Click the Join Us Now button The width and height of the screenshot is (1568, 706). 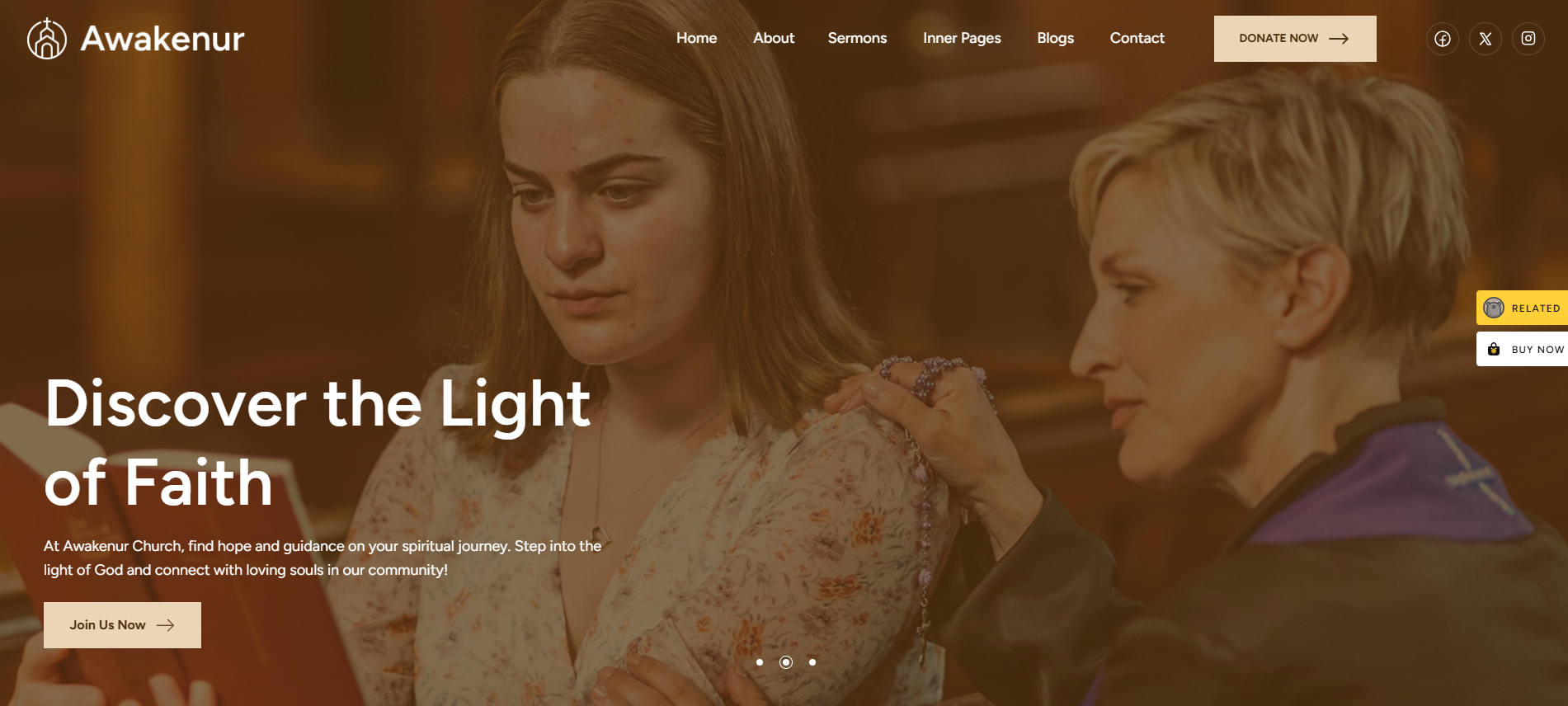[x=122, y=625]
